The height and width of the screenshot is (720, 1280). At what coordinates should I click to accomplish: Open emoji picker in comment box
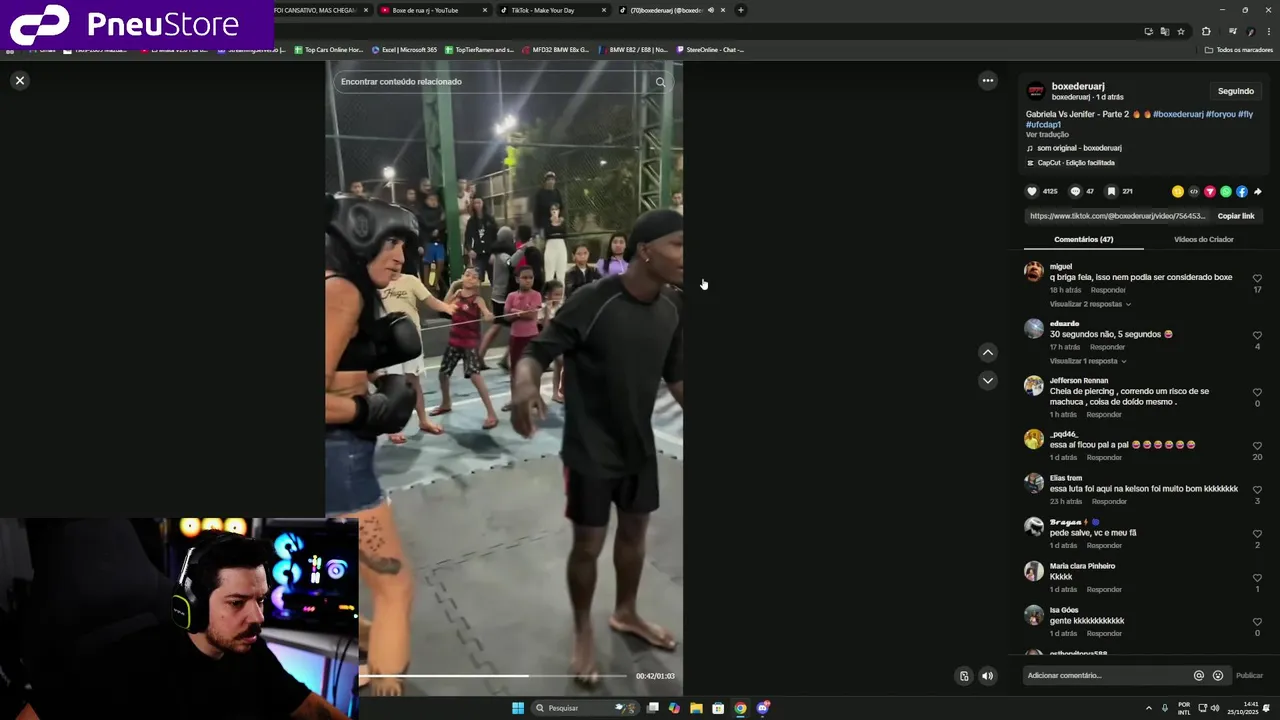(x=1217, y=675)
